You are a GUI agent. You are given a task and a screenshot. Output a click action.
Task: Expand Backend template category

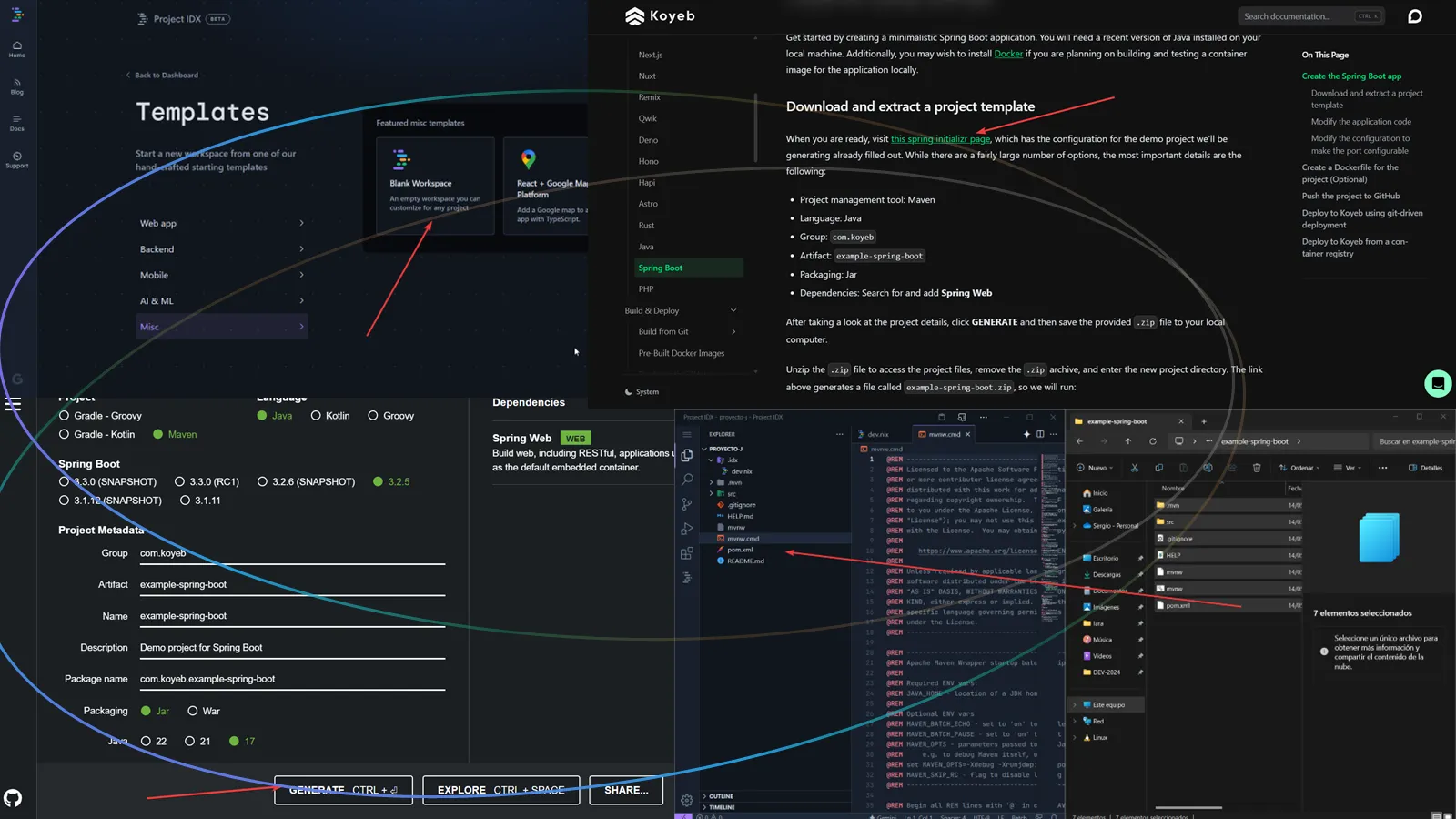tap(221, 249)
